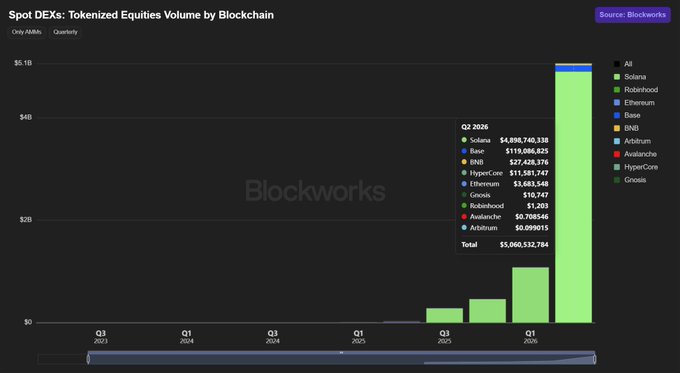Toggle Avalanche series in legend
This screenshot has width=680, height=373.
coord(635,154)
